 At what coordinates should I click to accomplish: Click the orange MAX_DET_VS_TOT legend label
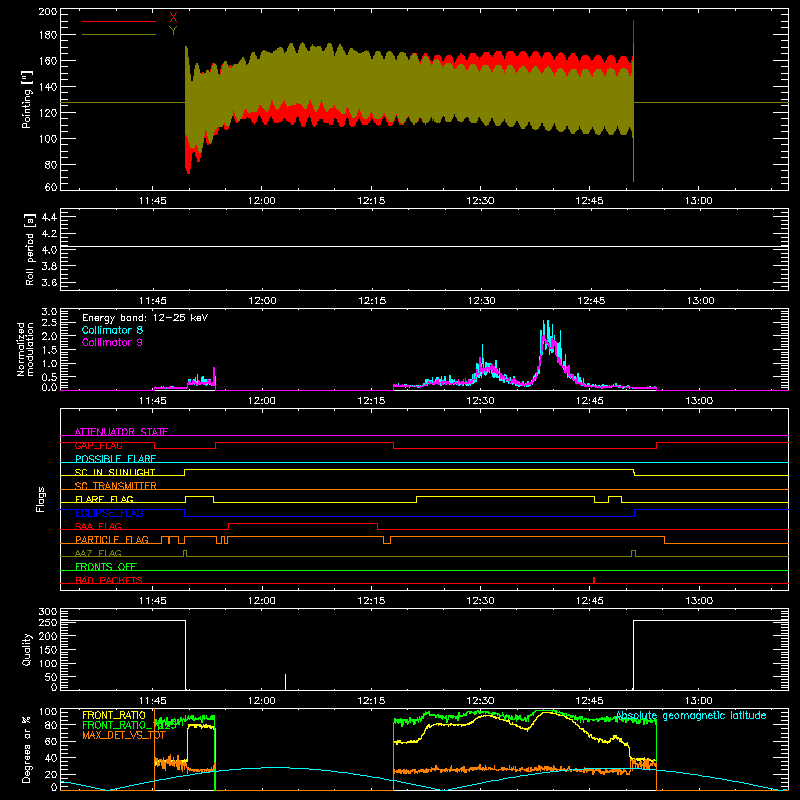click(124, 735)
